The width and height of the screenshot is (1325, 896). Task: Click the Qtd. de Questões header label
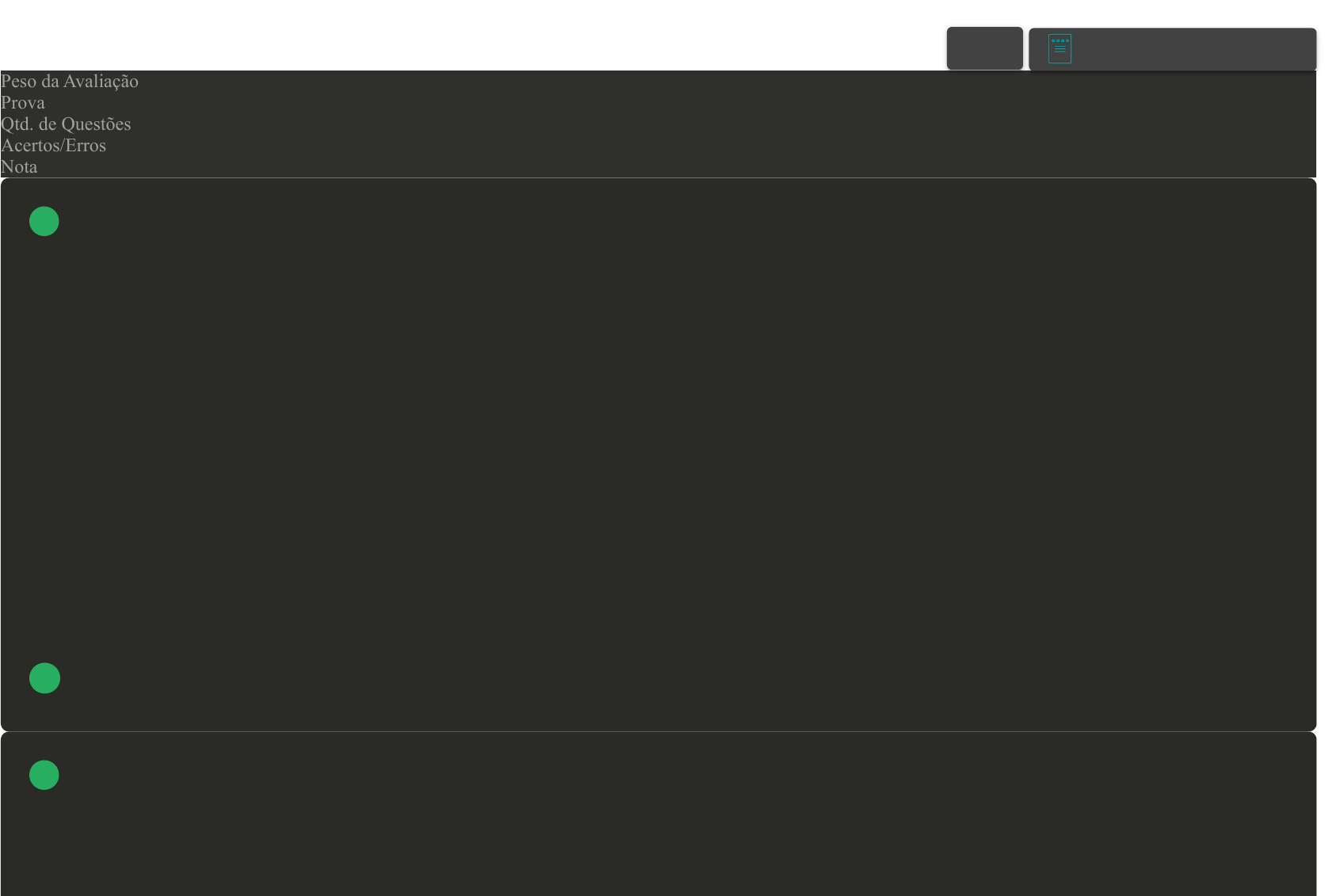(x=66, y=124)
